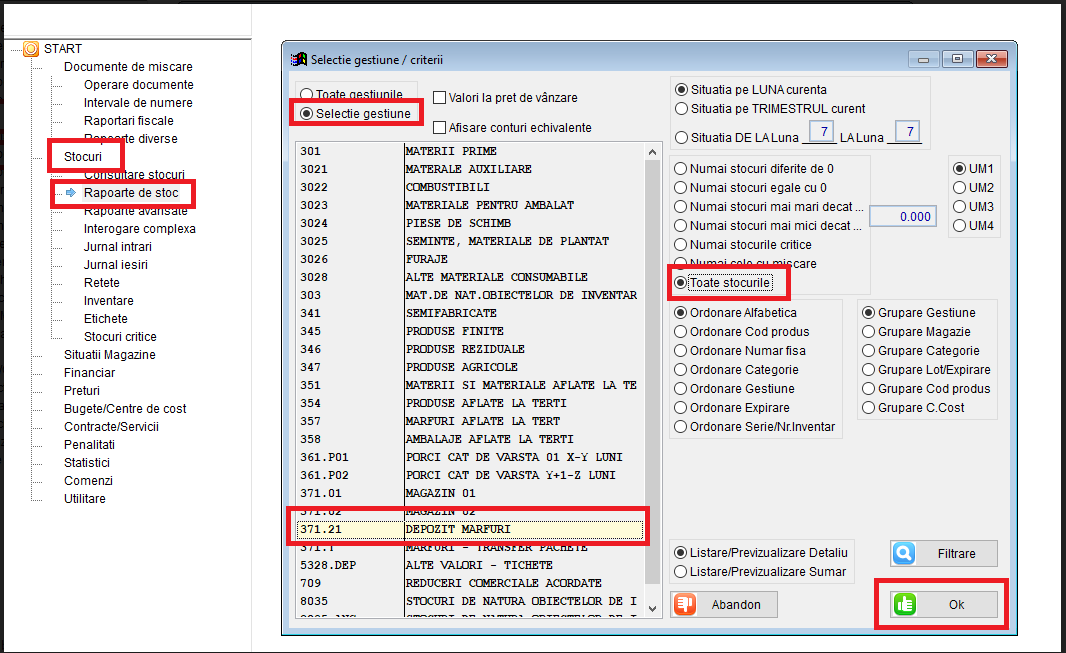Open Documente de miscare tree node
This screenshot has width=1066, height=653.
(x=128, y=67)
